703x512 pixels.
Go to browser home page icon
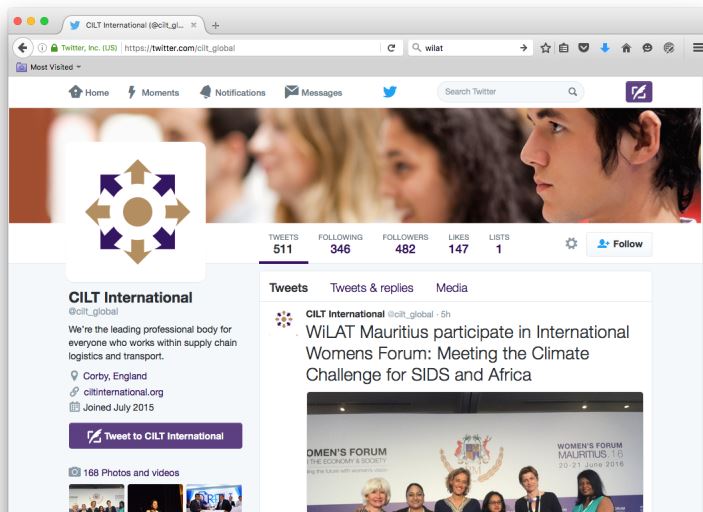[x=626, y=48]
